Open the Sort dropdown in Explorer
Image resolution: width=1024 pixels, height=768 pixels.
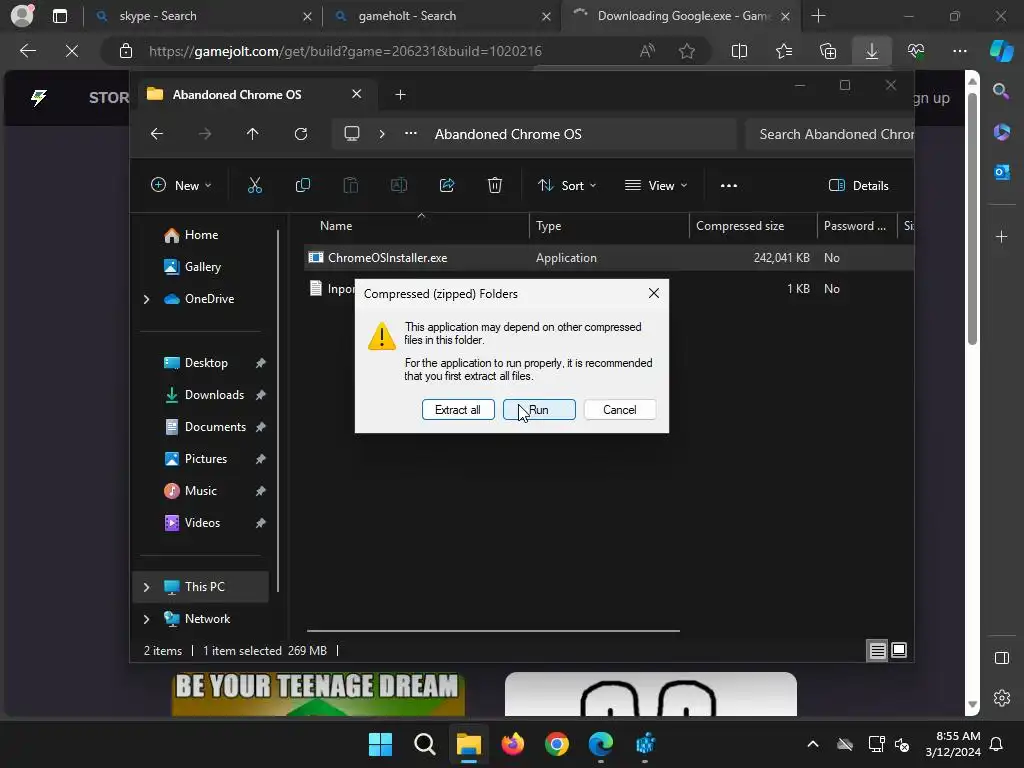pyautogui.click(x=567, y=185)
